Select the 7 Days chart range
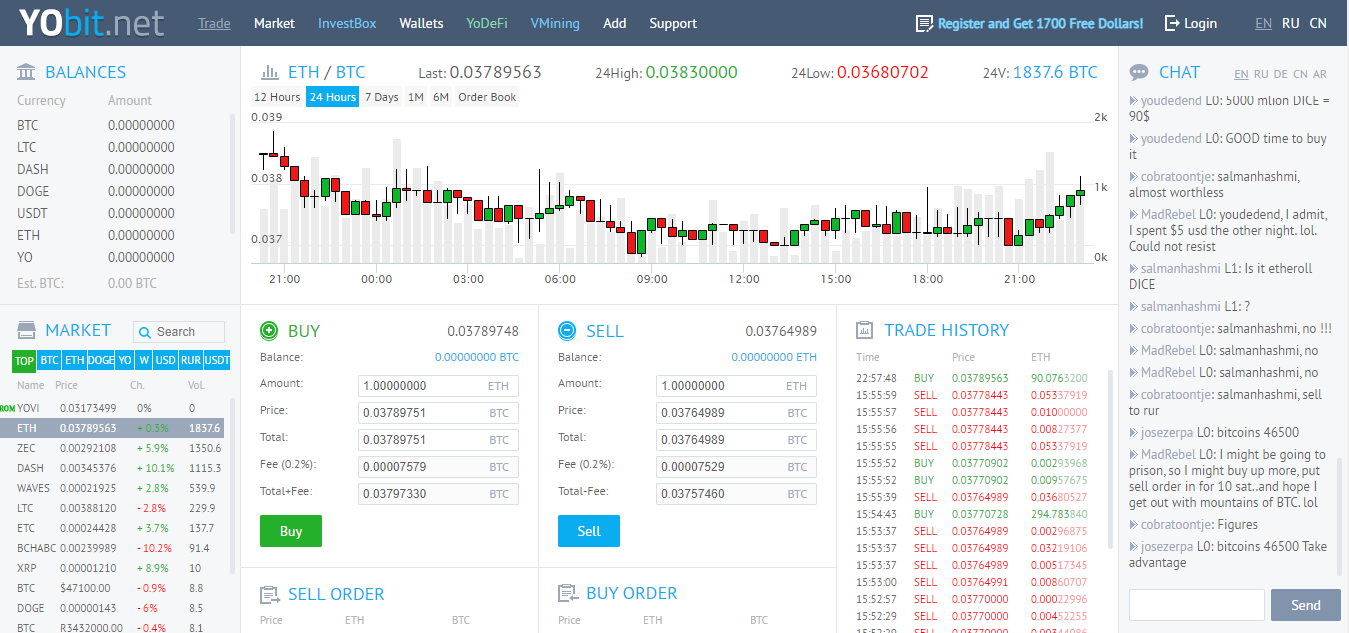 381,97
